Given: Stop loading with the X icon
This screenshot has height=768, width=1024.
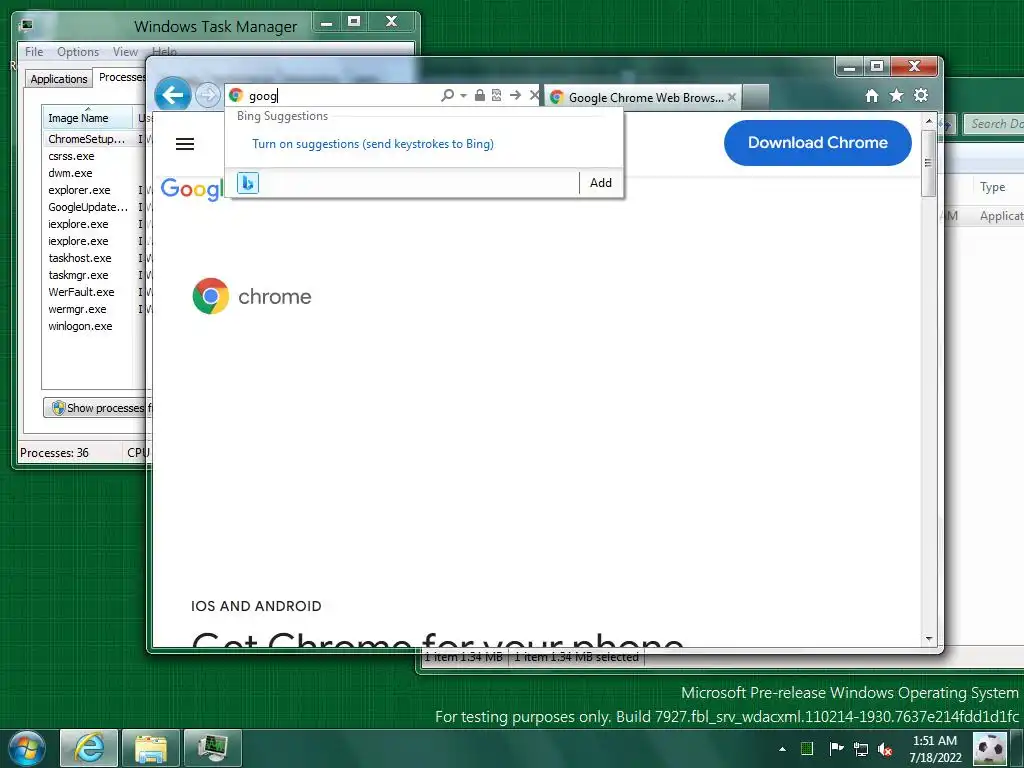Looking at the screenshot, I should click(534, 95).
